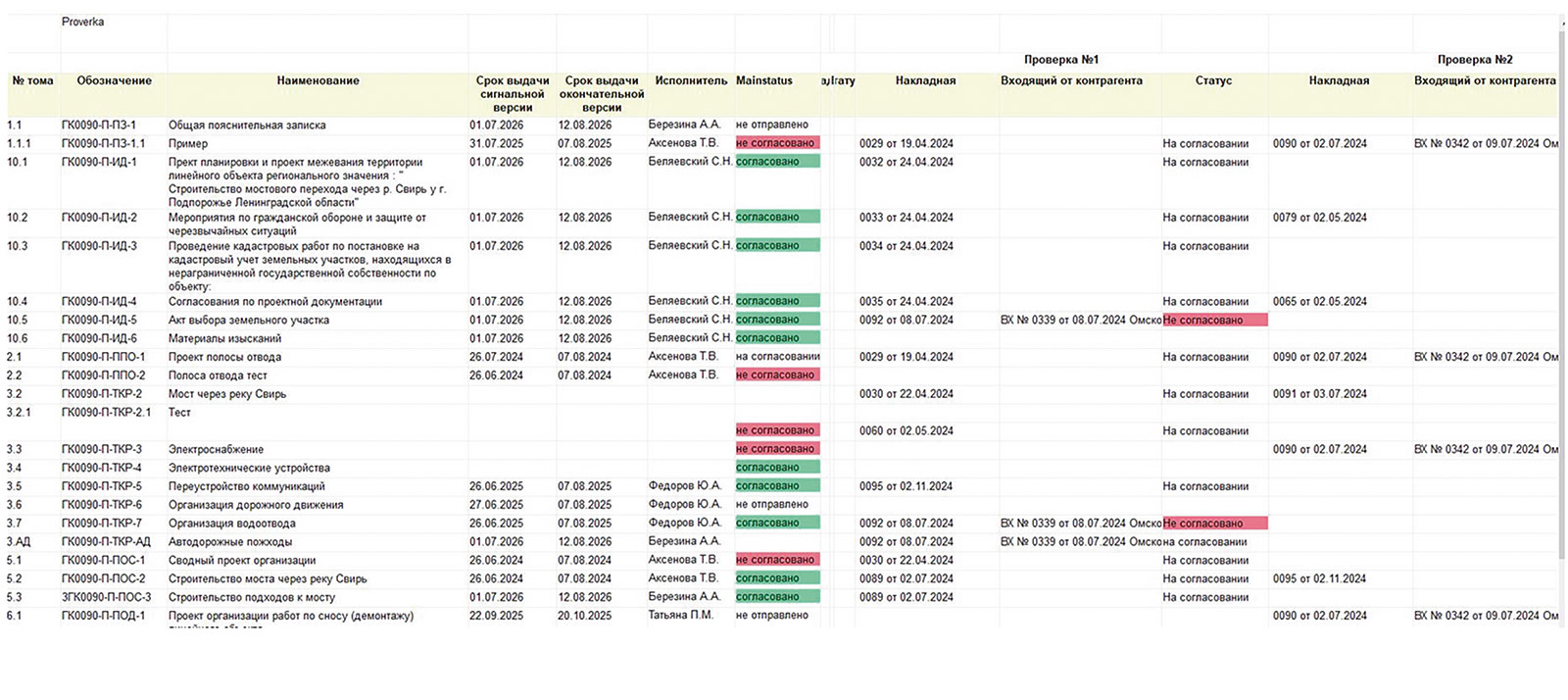This screenshot has width=1568, height=700.
Task: Select cell "ГК0090-П-ПЗ-1" in row 1.1
Action: pos(99,125)
